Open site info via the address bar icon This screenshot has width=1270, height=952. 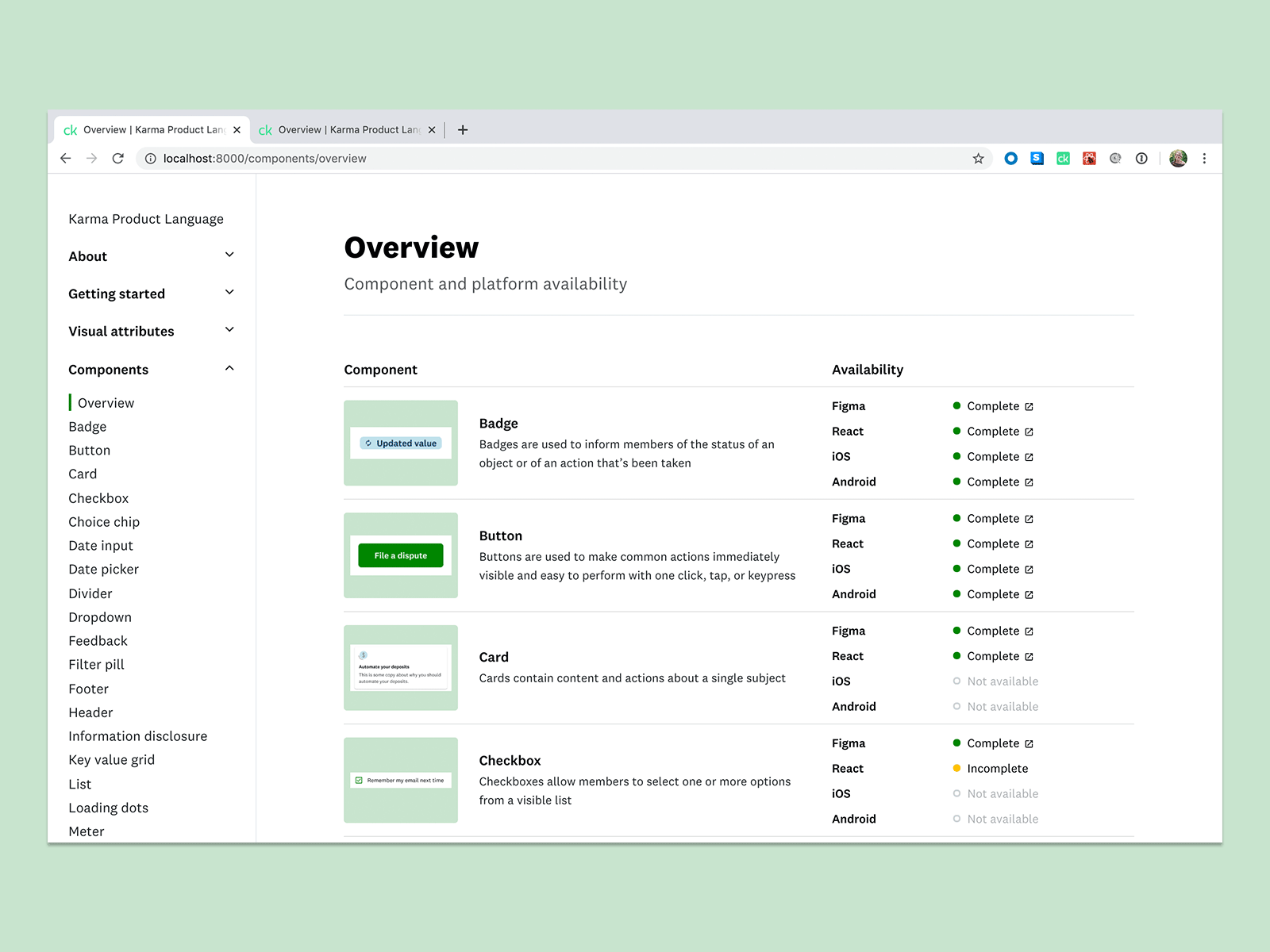(x=150, y=158)
